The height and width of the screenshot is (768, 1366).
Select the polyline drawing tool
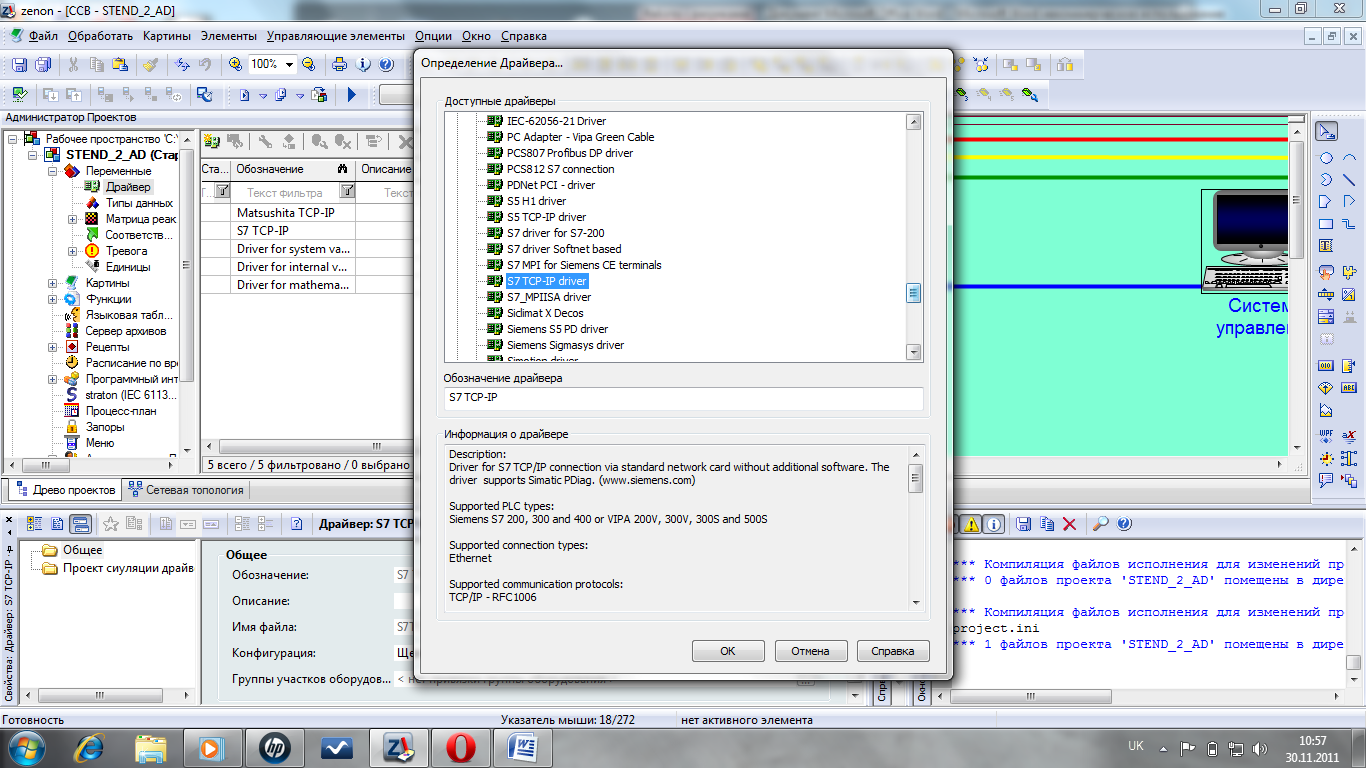point(1349,202)
